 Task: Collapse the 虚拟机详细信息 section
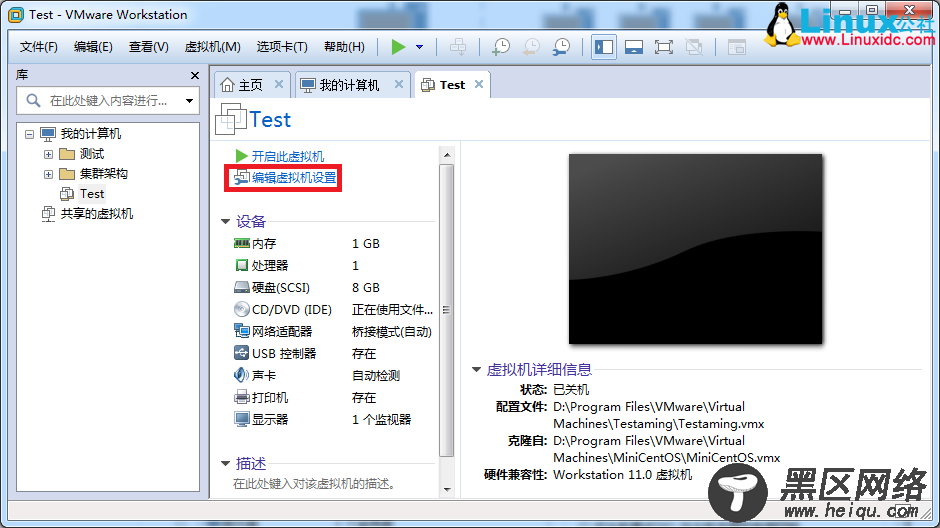[x=477, y=370]
